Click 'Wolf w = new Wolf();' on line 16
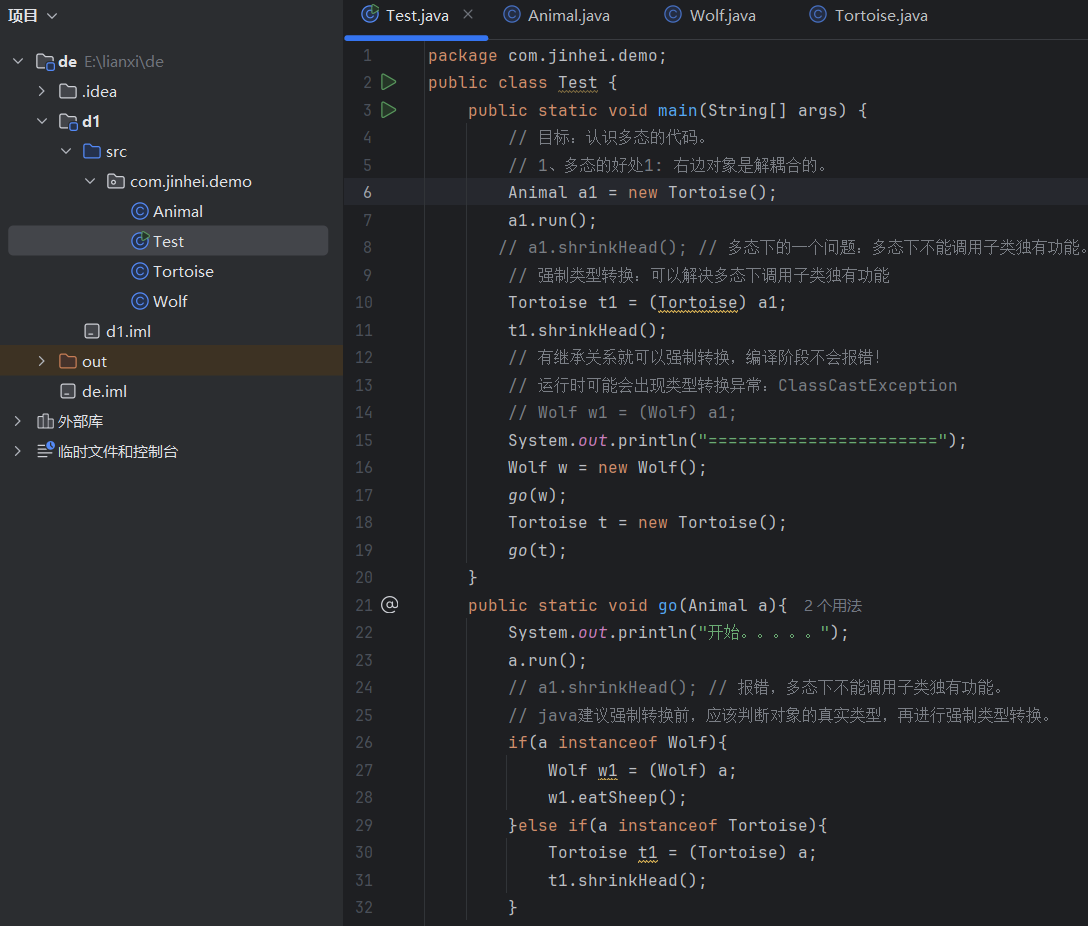 (x=607, y=468)
